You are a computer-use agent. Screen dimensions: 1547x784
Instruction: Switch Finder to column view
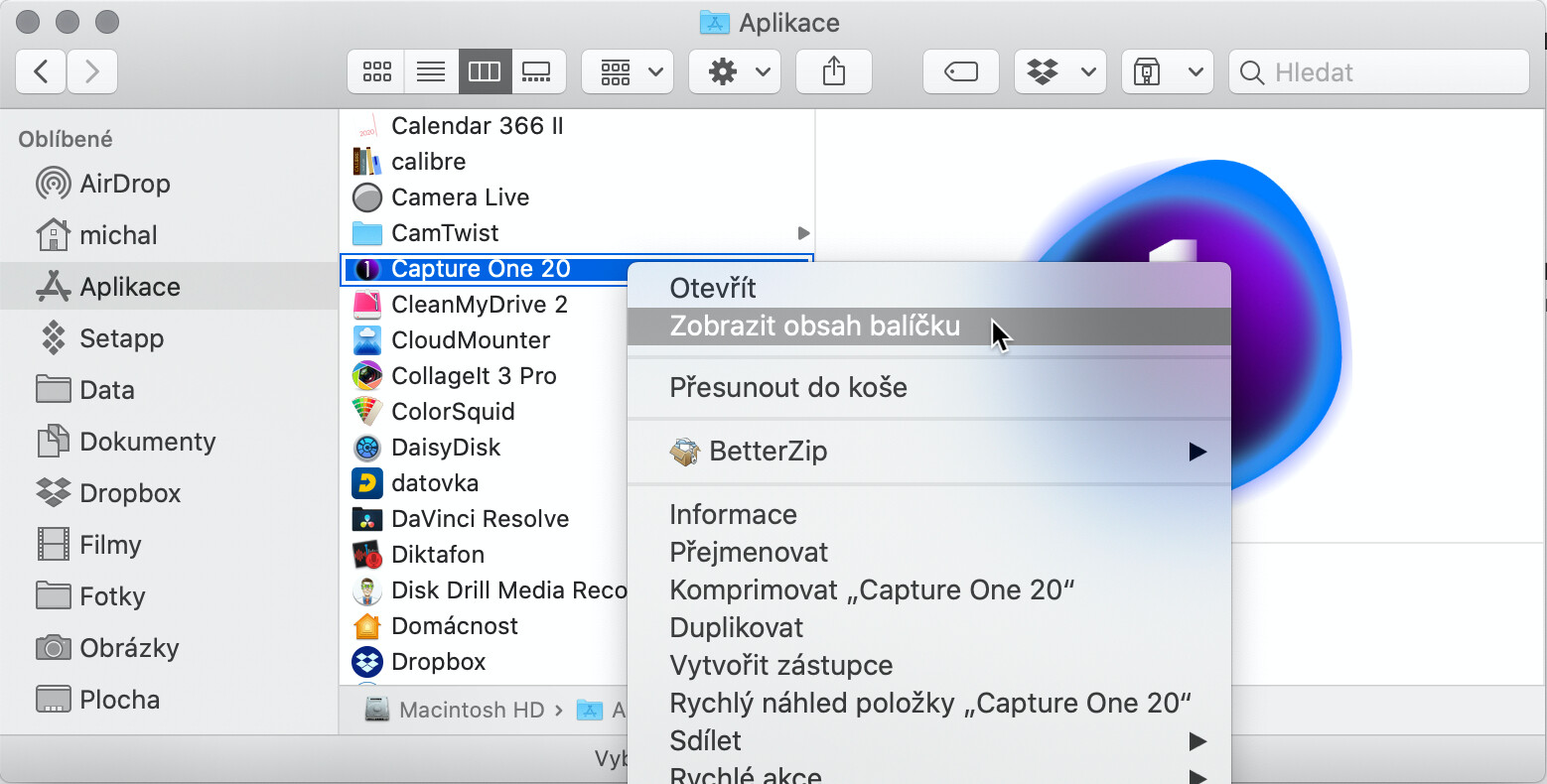[x=485, y=71]
